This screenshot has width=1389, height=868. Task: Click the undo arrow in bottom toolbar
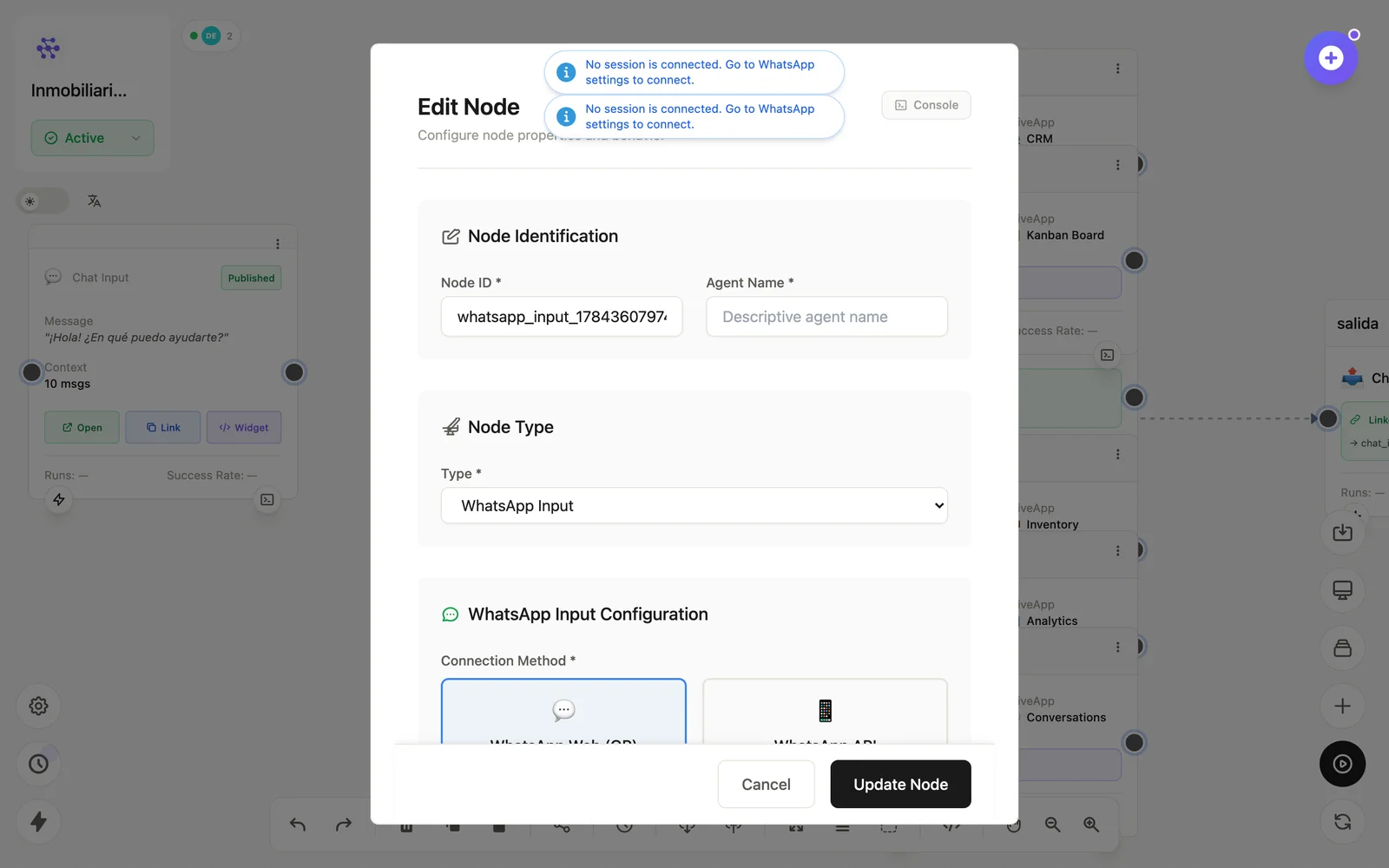point(298,825)
